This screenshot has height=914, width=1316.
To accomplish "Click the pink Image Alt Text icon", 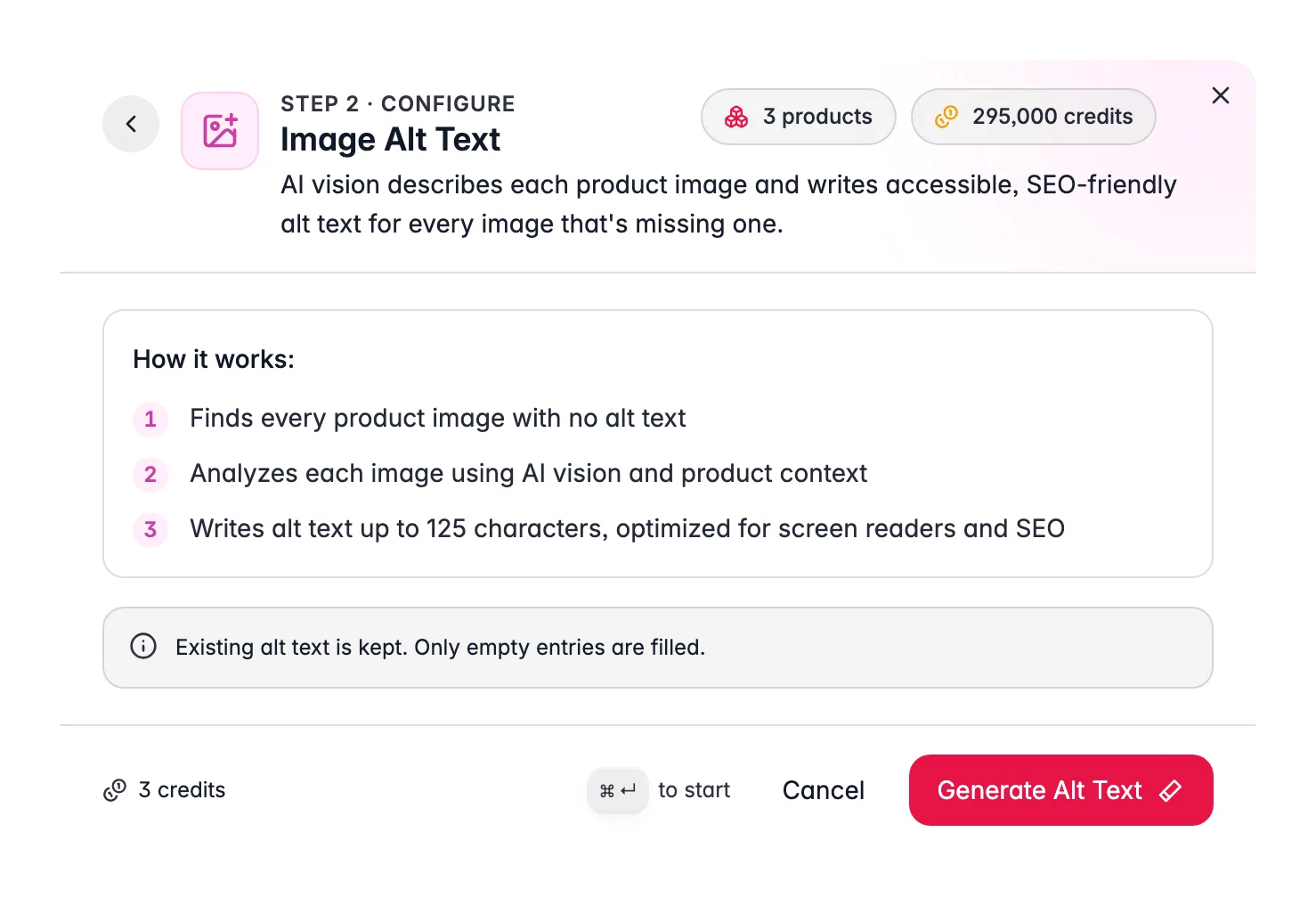I will (220, 131).
